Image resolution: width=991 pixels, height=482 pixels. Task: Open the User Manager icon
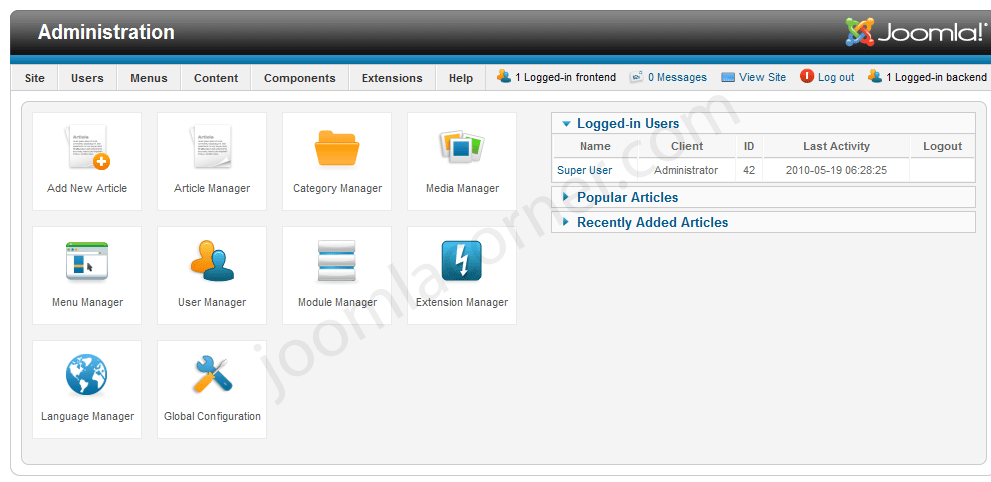tap(212, 263)
